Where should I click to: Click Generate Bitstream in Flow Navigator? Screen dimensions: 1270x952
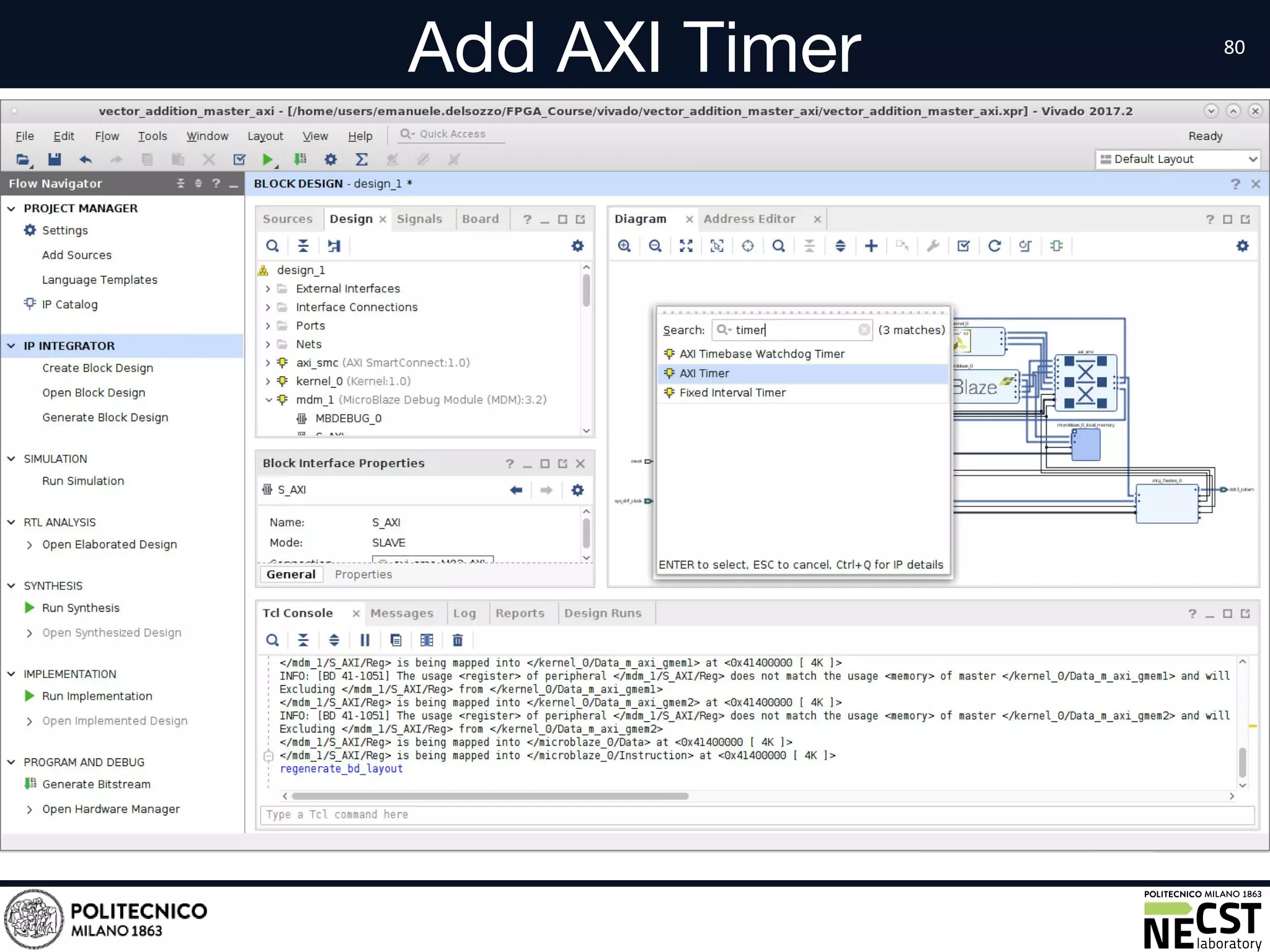(x=96, y=784)
